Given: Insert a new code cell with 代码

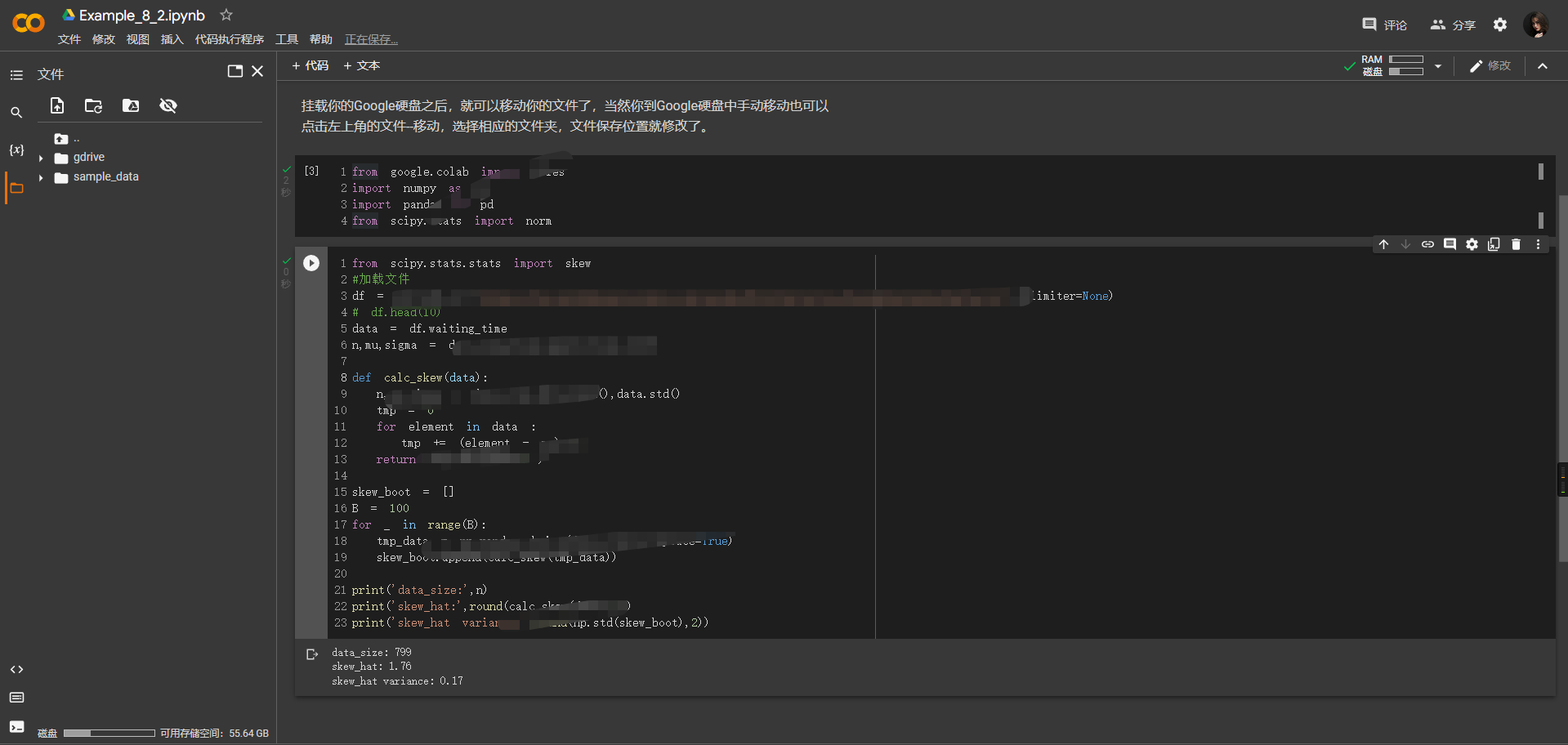Looking at the screenshot, I should click(310, 65).
